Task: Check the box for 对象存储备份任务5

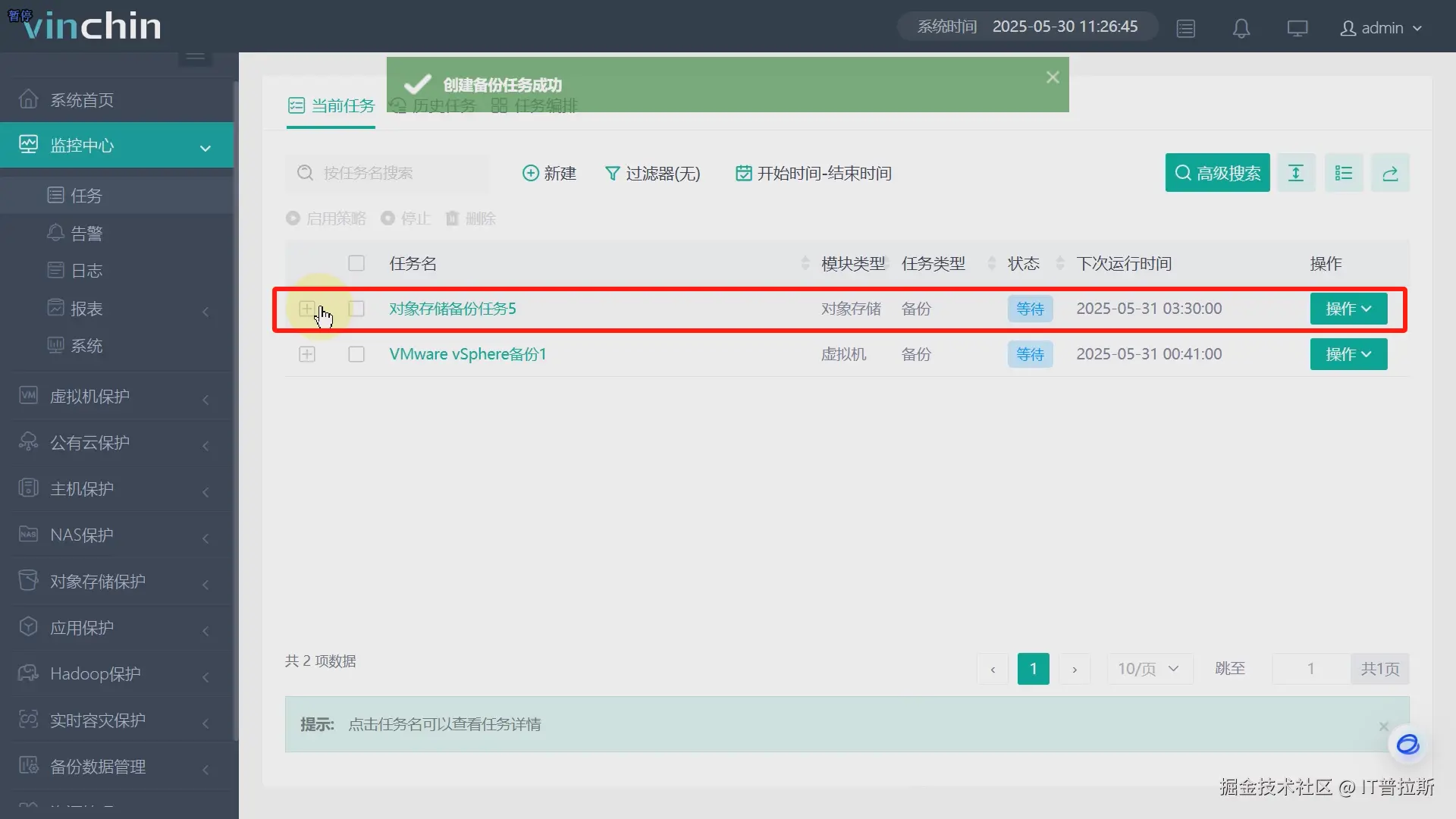Action: tap(356, 309)
